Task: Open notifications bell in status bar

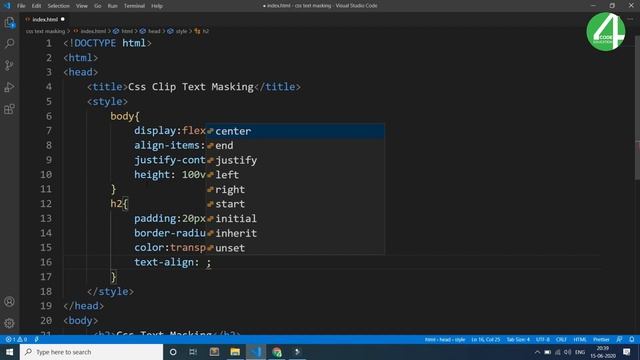Action: coord(632,339)
